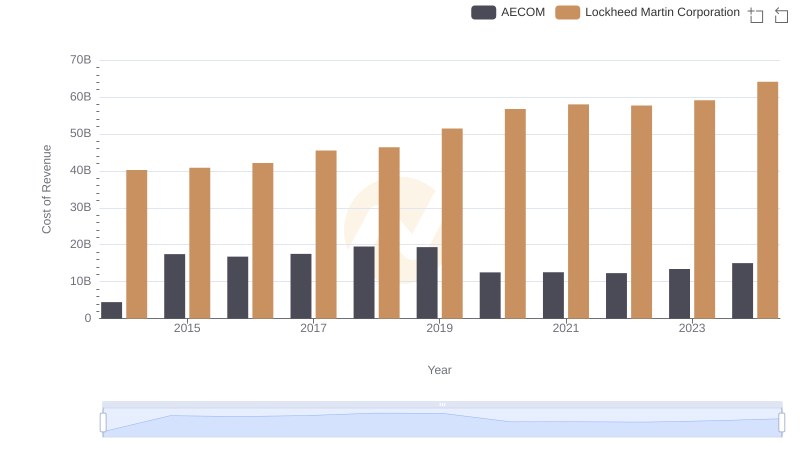
Task: Click the Lockheed Martin bar for 2017
Action: click(326, 235)
